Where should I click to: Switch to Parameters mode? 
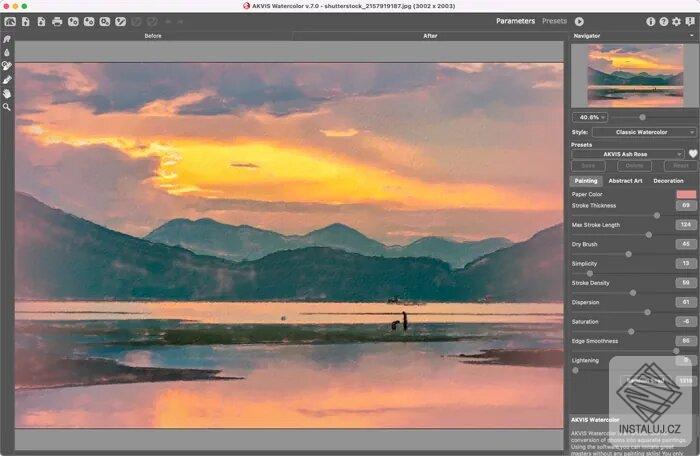click(515, 21)
